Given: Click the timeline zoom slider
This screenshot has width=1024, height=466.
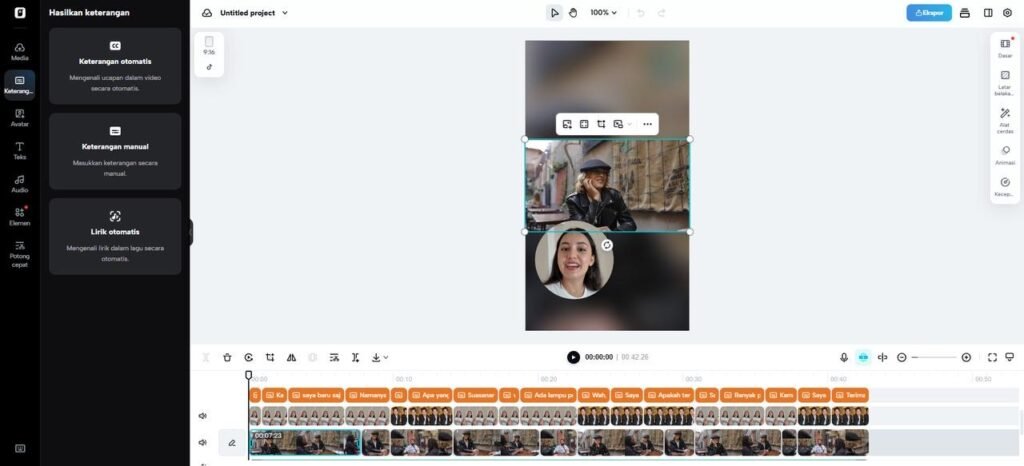Looking at the screenshot, I should pyautogui.click(x=934, y=357).
